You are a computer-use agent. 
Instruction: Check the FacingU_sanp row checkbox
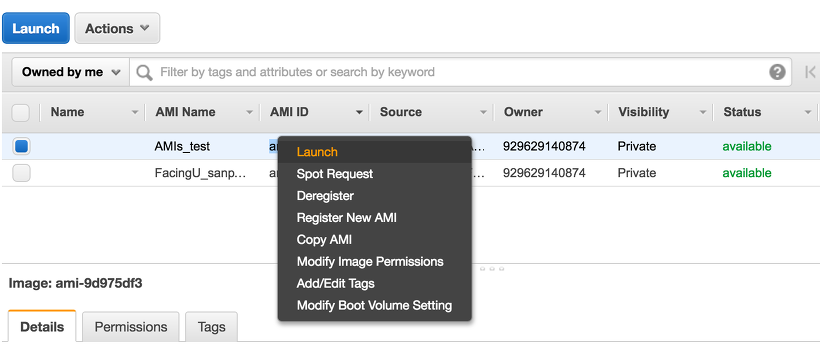pyautogui.click(x=21, y=173)
